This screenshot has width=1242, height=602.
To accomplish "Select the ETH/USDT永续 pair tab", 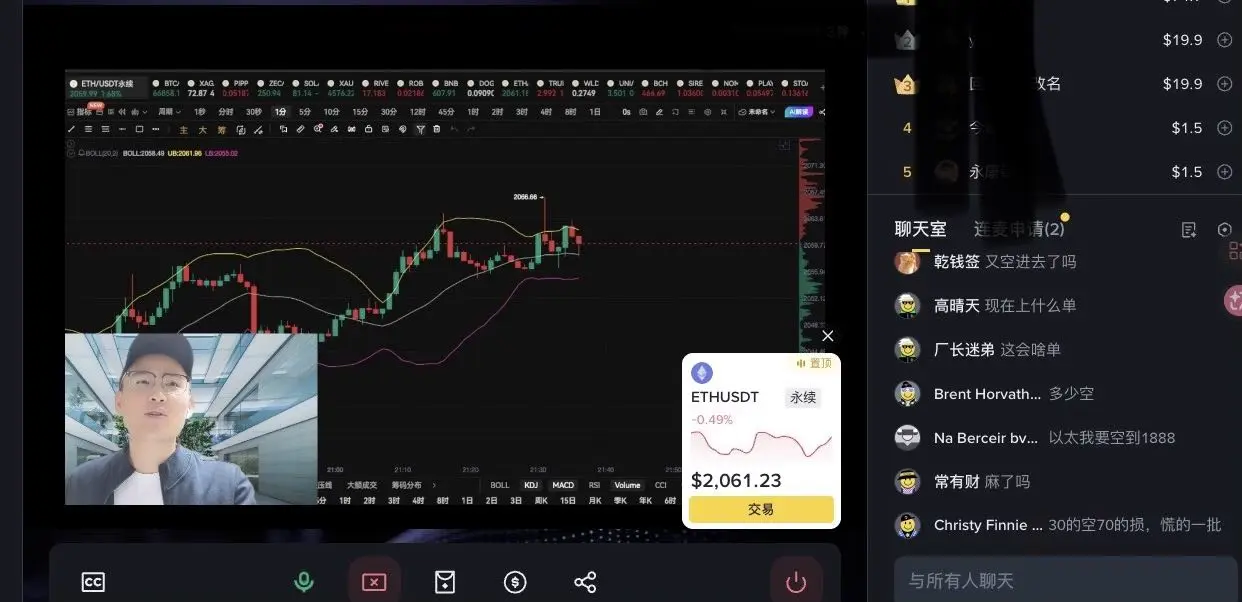I will click(x=106, y=87).
